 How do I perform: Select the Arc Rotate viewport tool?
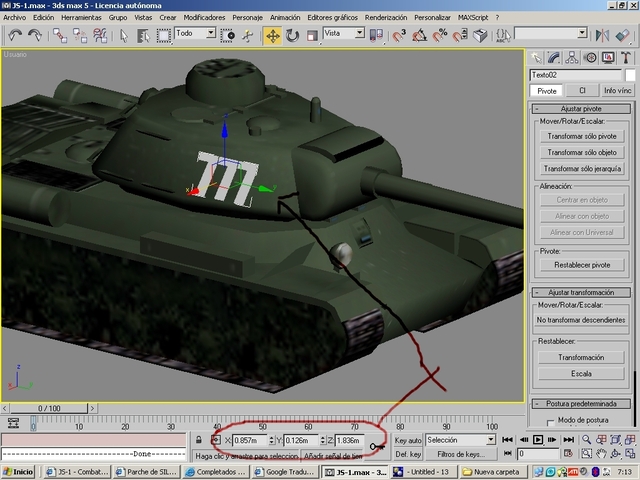coord(616,453)
